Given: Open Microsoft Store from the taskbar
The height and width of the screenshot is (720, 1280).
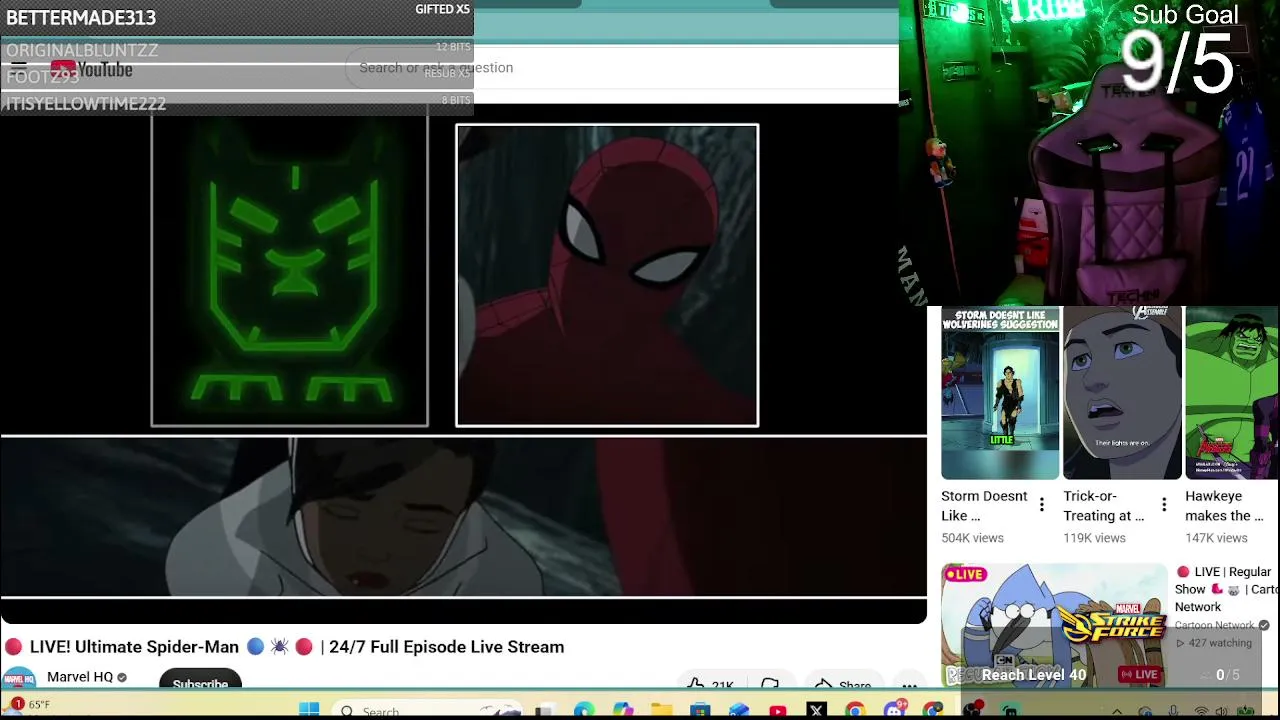Looking at the screenshot, I should 700,710.
